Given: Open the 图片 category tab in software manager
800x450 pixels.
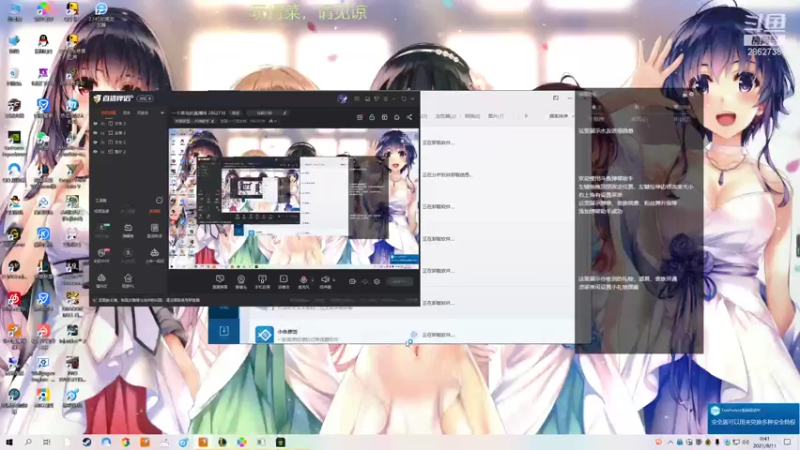Looking at the screenshot, I should pos(495,116).
